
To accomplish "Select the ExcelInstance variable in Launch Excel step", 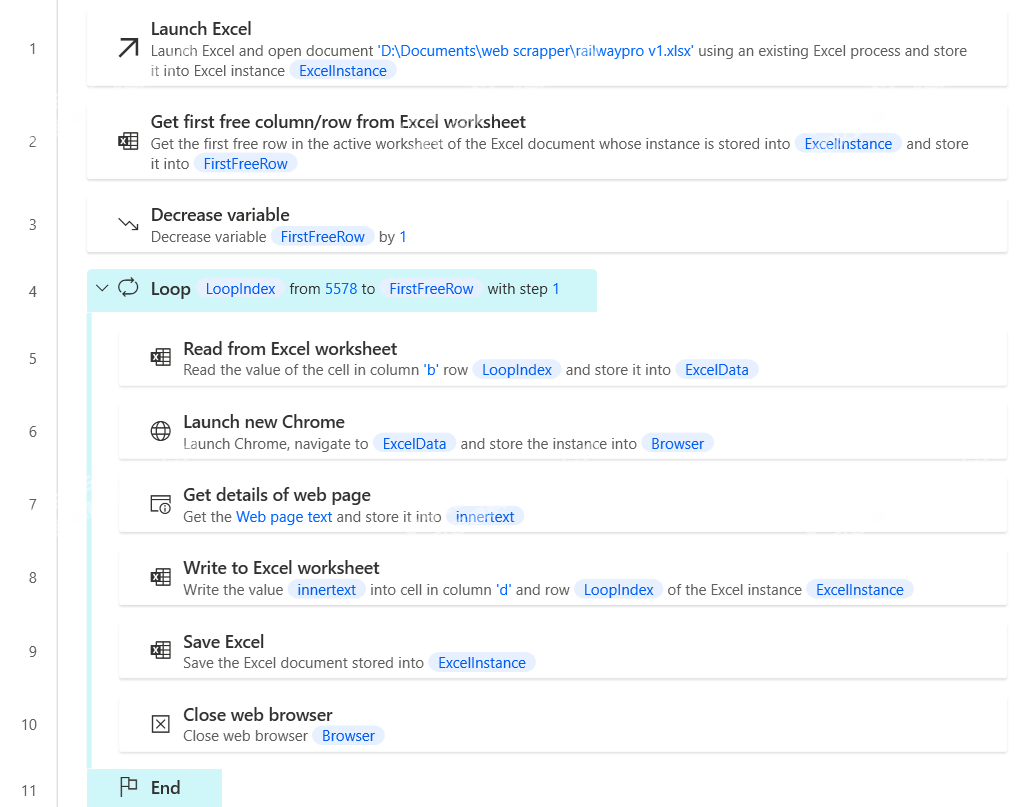I will 343,71.
